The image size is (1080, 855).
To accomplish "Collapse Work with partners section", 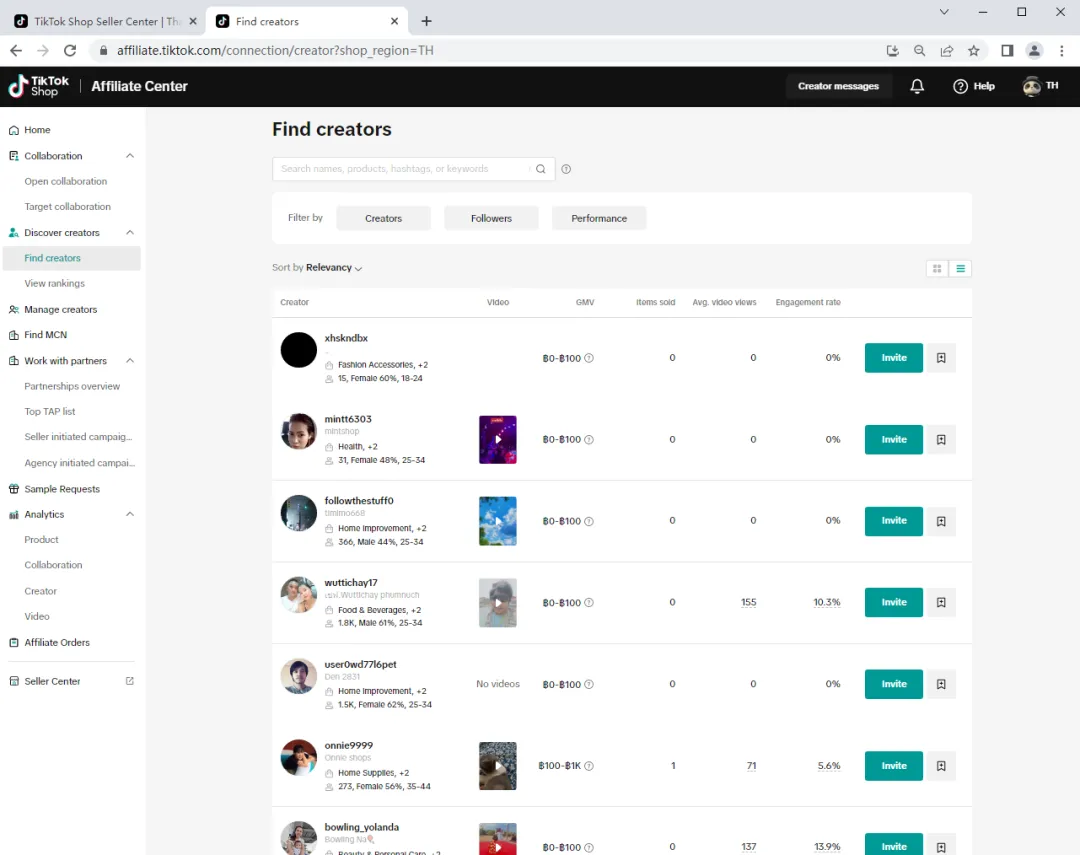I will click(x=129, y=360).
